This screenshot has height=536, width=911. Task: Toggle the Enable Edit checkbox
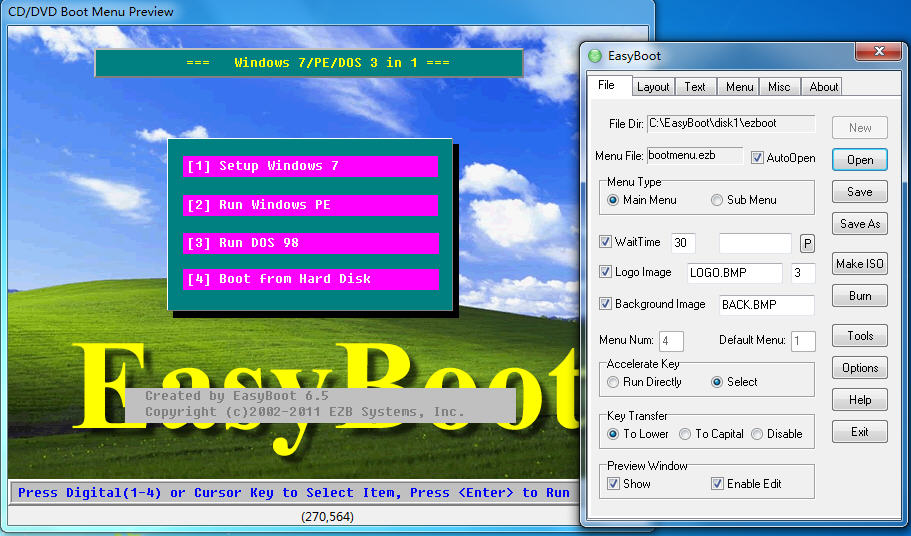click(x=718, y=484)
